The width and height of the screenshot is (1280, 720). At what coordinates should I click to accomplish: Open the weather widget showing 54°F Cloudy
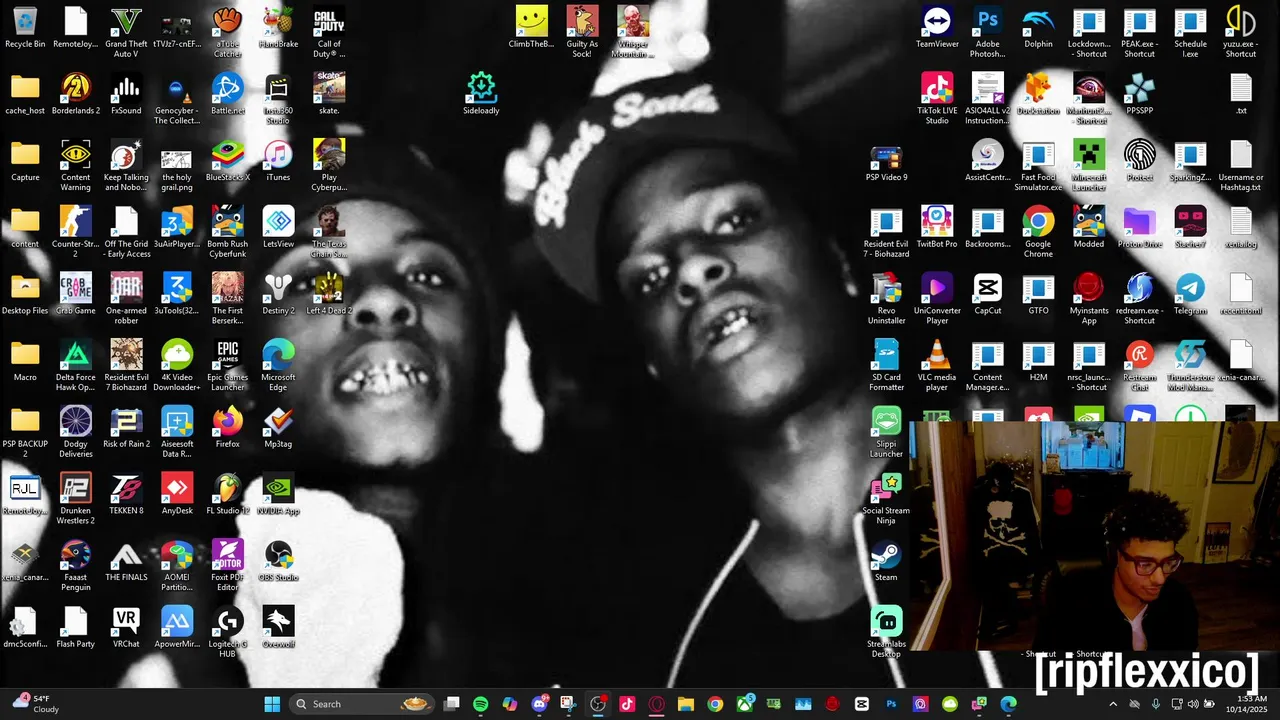point(34,704)
